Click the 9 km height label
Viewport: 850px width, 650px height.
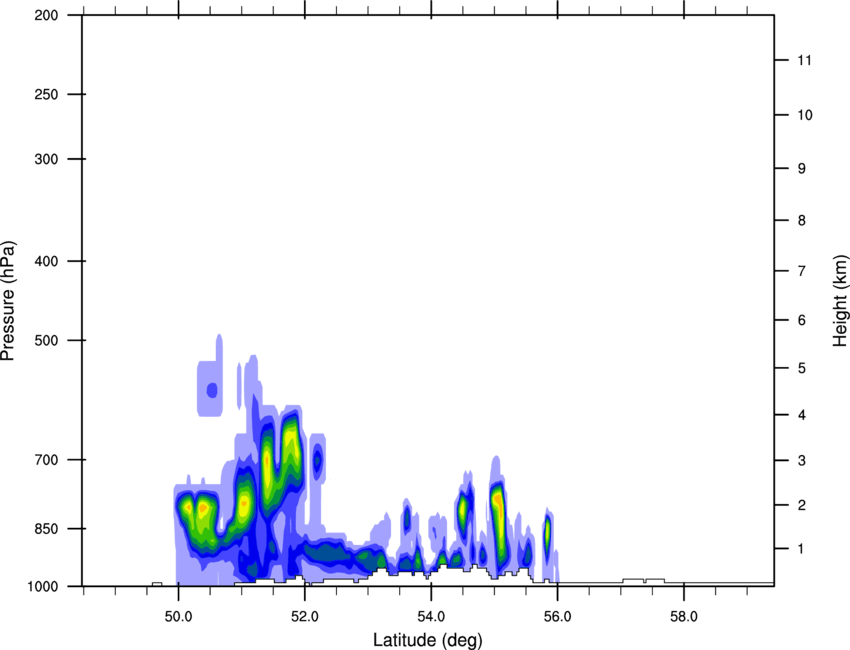coord(802,169)
